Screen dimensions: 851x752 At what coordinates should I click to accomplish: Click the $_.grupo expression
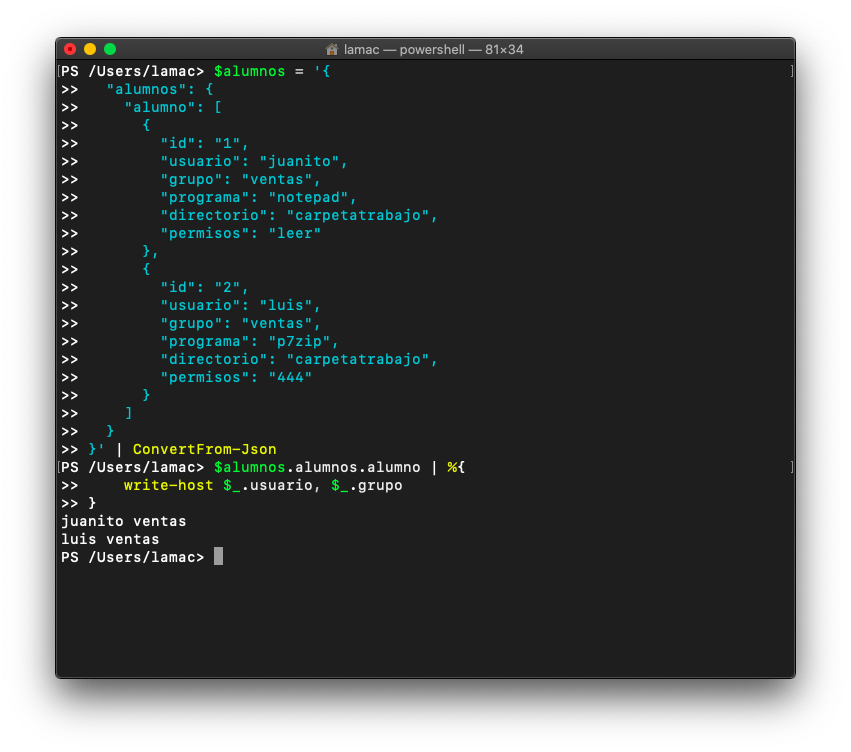click(367, 485)
